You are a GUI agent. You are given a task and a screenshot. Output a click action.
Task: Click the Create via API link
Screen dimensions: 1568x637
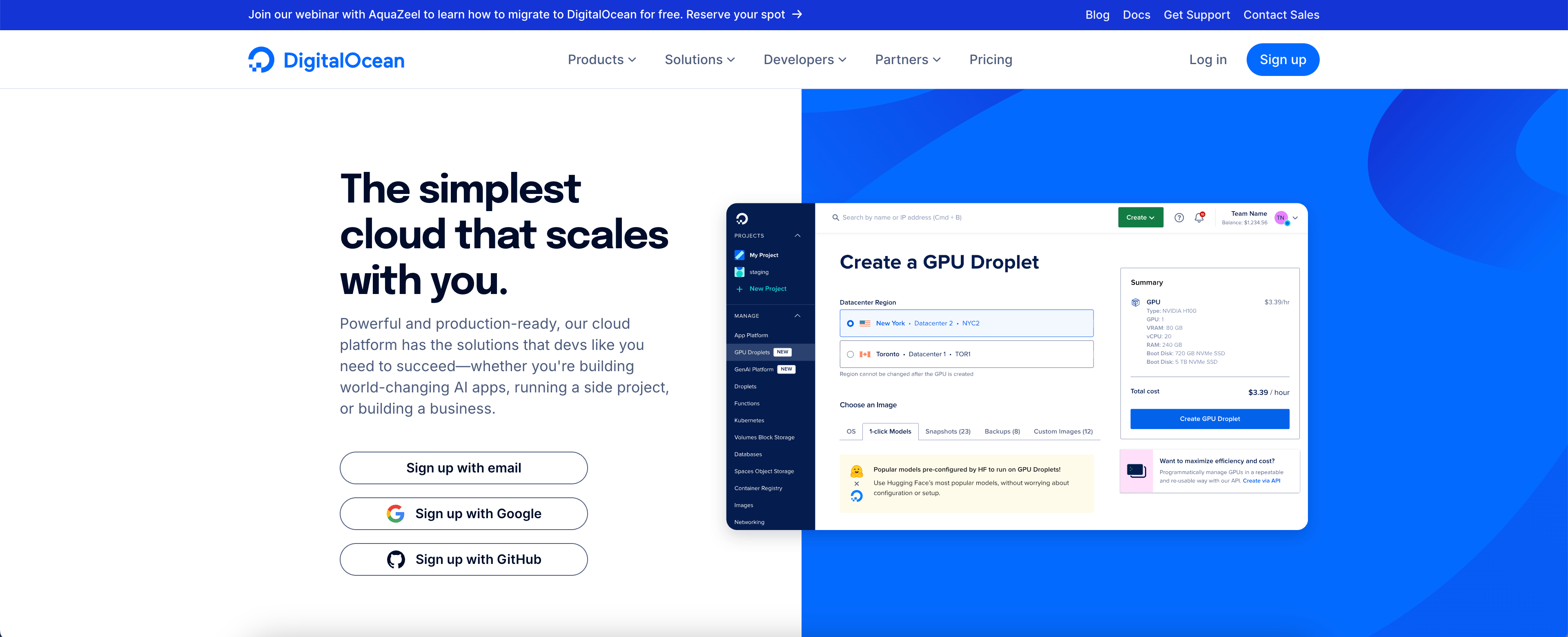point(1261,481)
